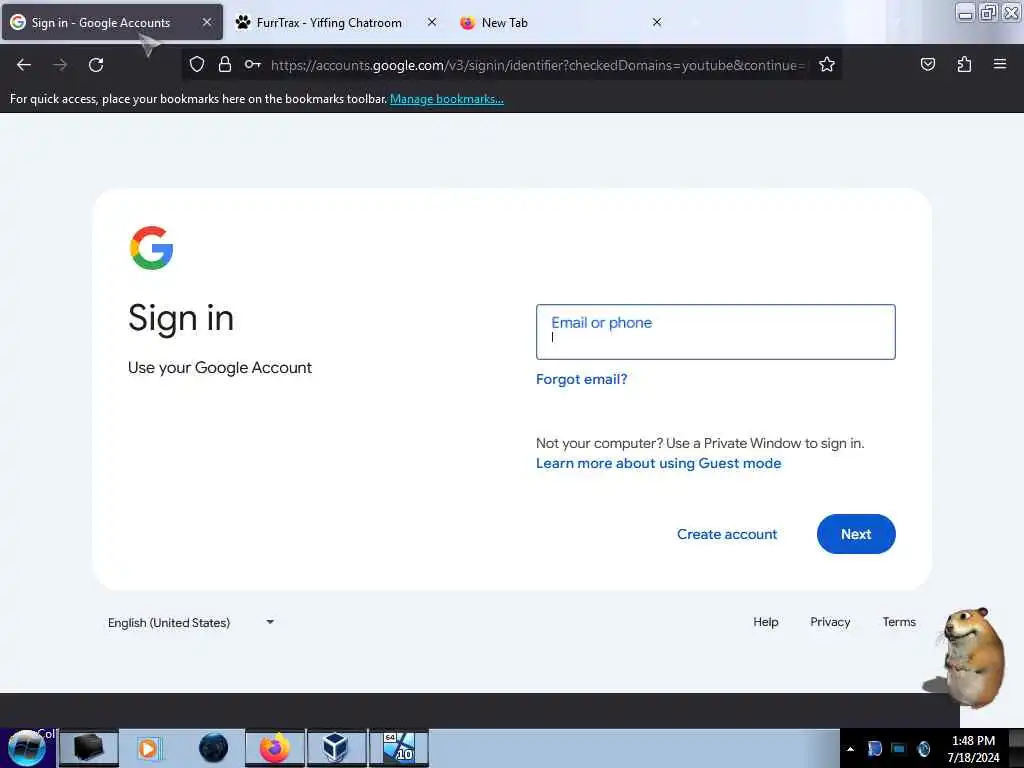
Task: Open the Help link in the footer
Action: (765, 622)
